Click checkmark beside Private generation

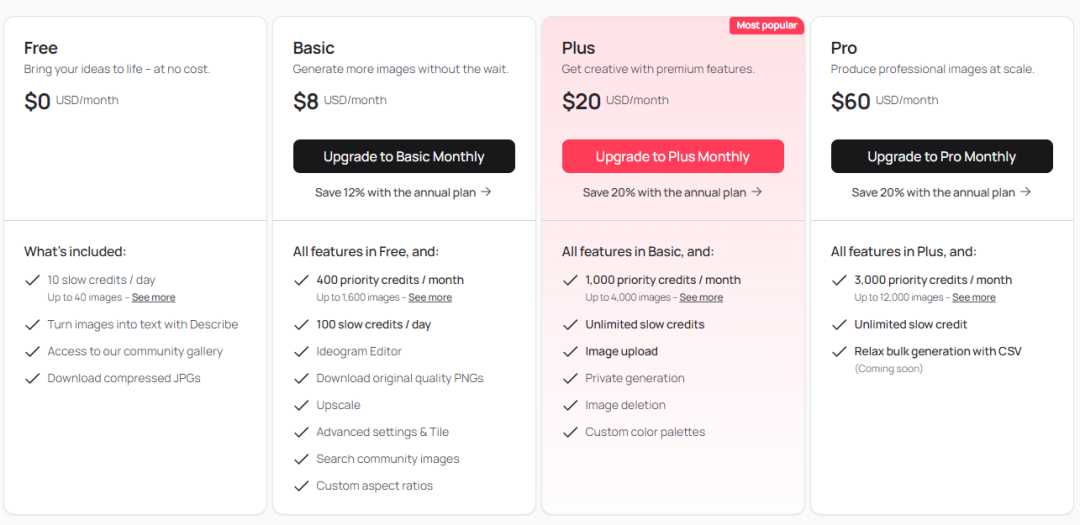coord(569,378)
